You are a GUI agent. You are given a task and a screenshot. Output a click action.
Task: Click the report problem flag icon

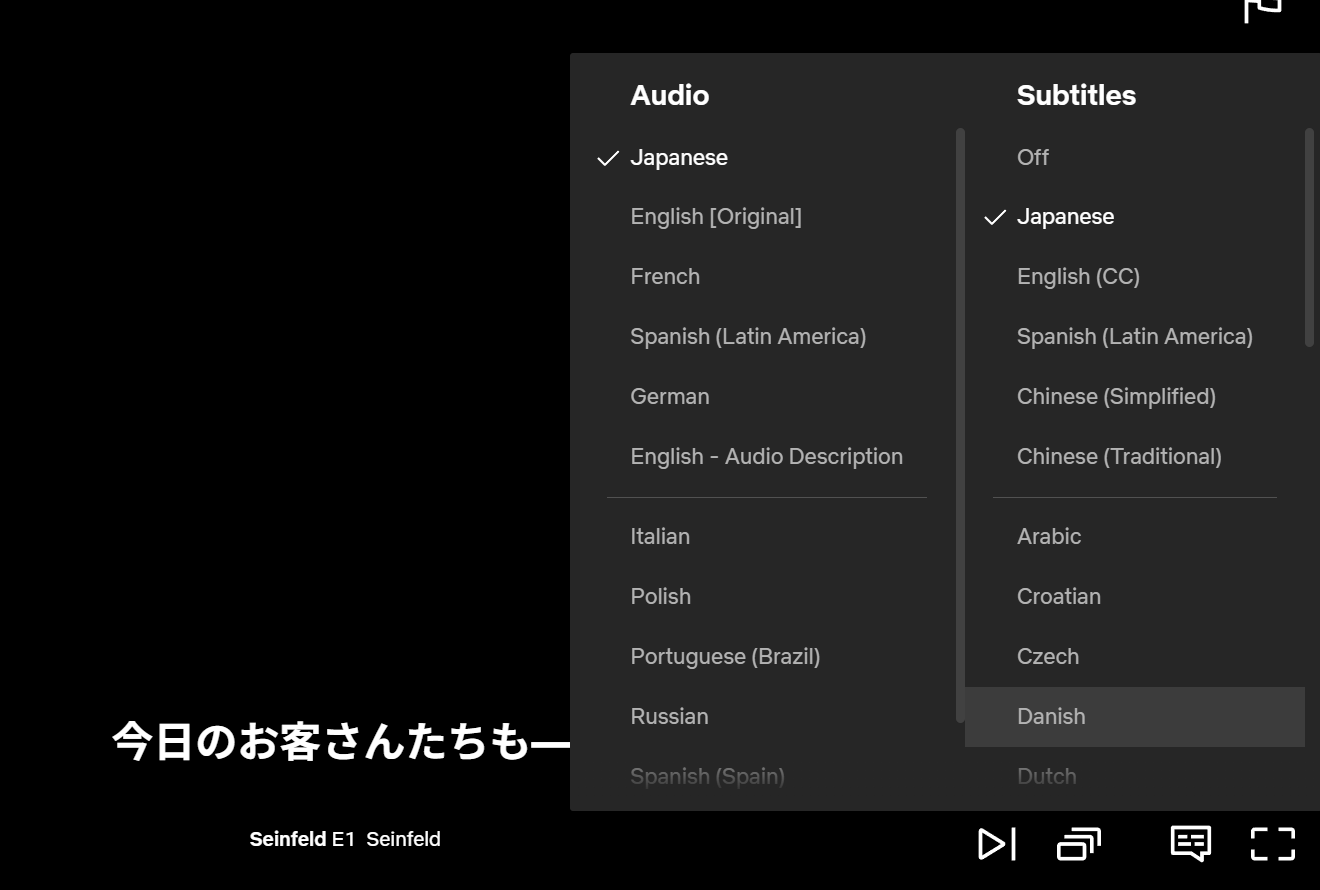click(1263, 9)
